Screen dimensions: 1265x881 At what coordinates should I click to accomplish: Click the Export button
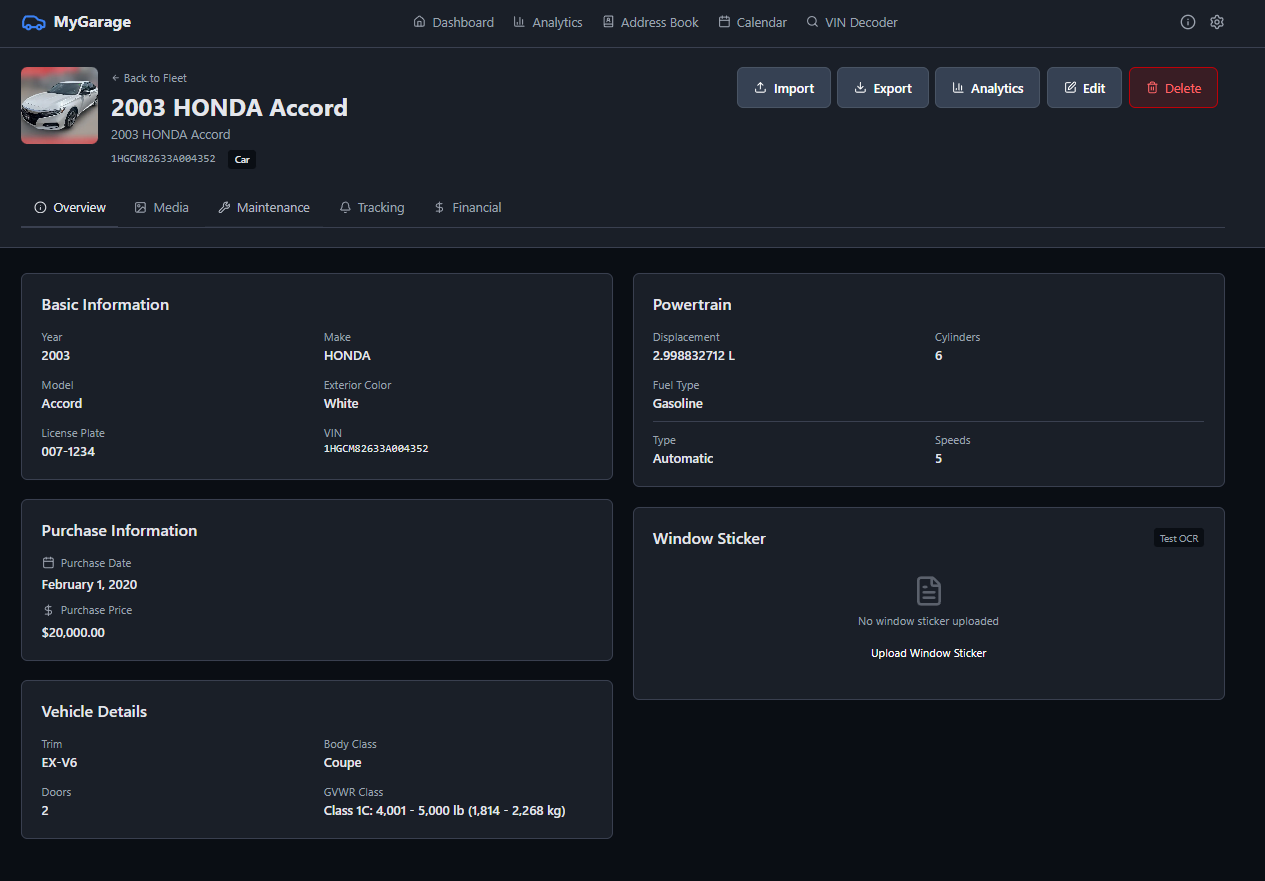882,88
